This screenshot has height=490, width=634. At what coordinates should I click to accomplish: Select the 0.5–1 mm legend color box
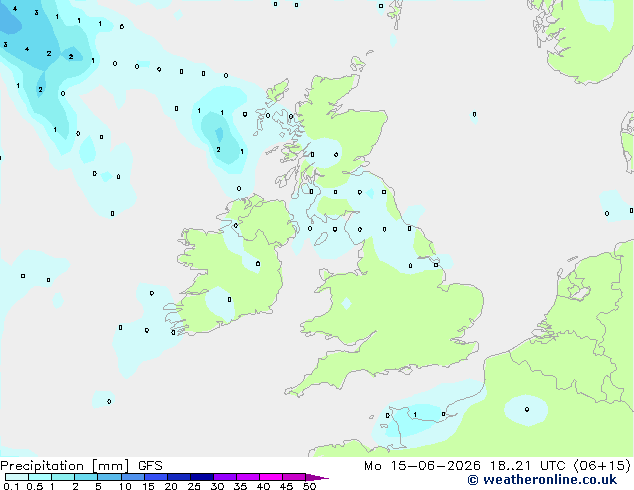pyautogui.click(x=40, y=477)
